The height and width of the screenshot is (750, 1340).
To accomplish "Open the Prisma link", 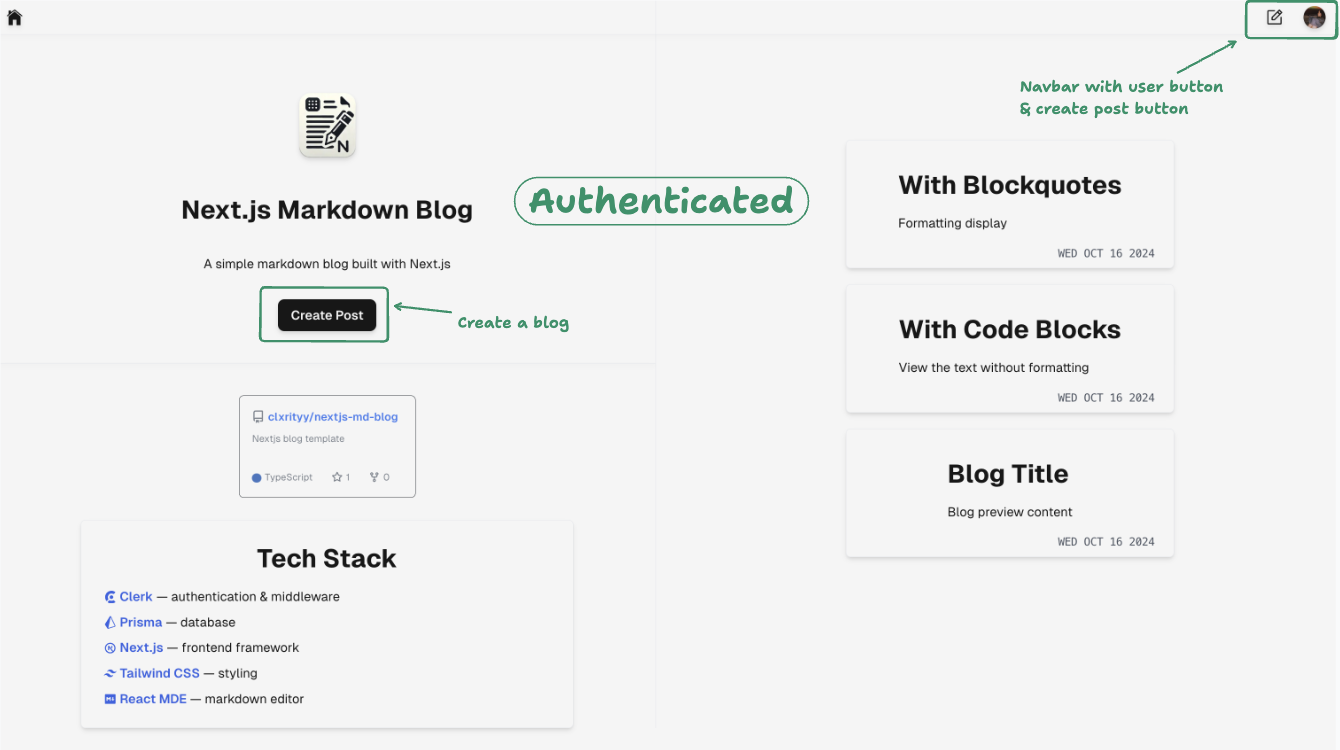I will tap(141, 622).
